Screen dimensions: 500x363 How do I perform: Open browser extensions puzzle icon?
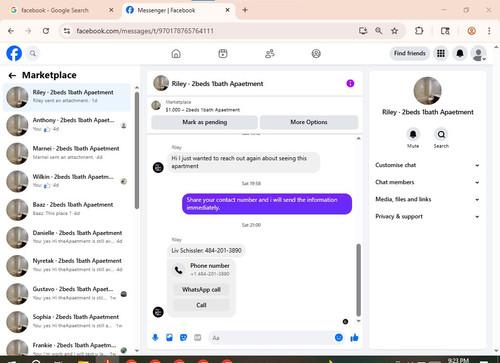coord(419,31)
